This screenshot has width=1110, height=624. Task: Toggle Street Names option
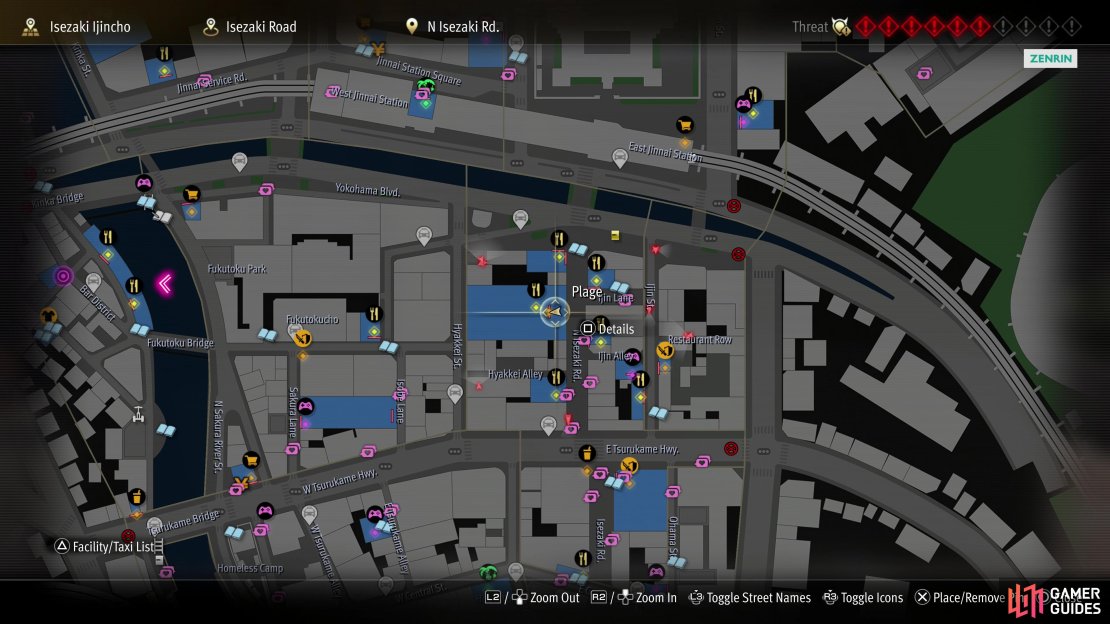point(750,598)
